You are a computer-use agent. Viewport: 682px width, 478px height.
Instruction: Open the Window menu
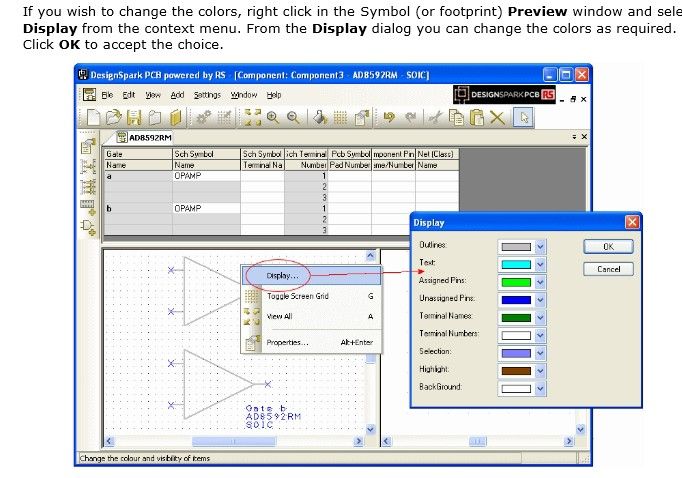(244, 95)
